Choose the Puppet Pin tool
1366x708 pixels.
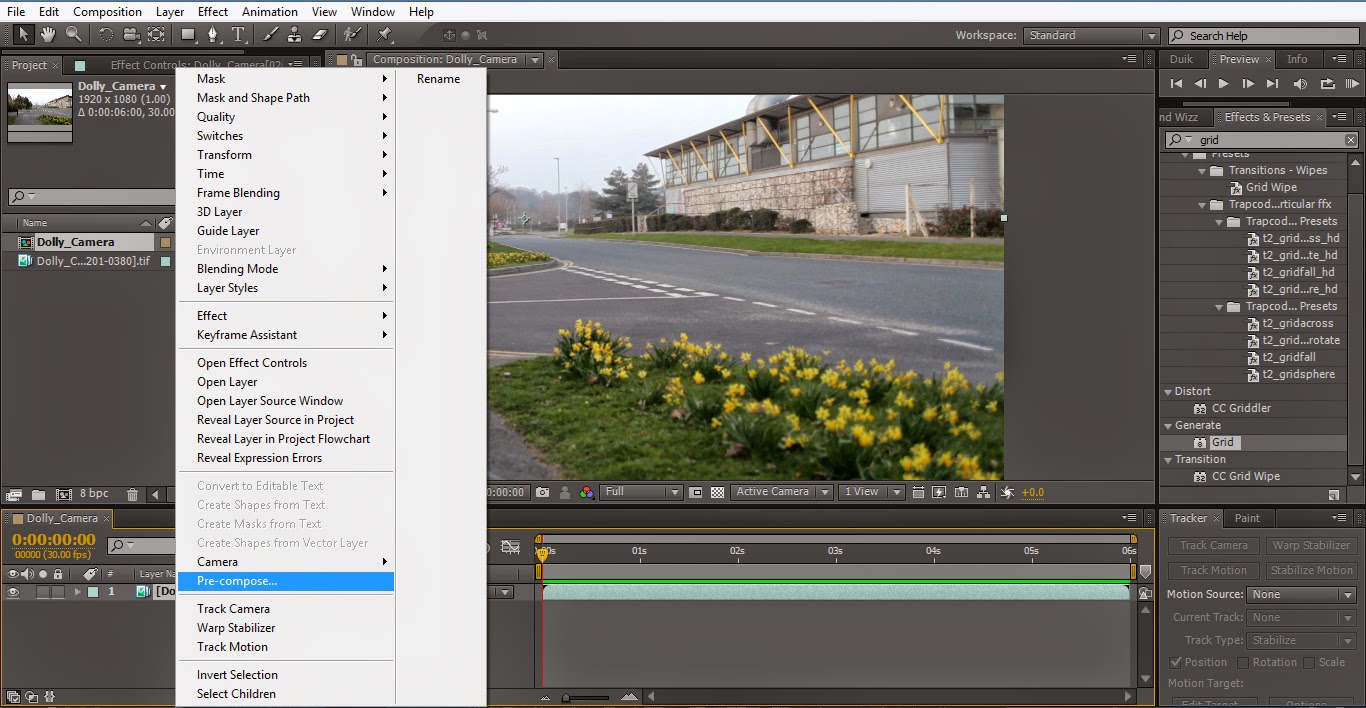pyautogui.click(x=383, y=35)
